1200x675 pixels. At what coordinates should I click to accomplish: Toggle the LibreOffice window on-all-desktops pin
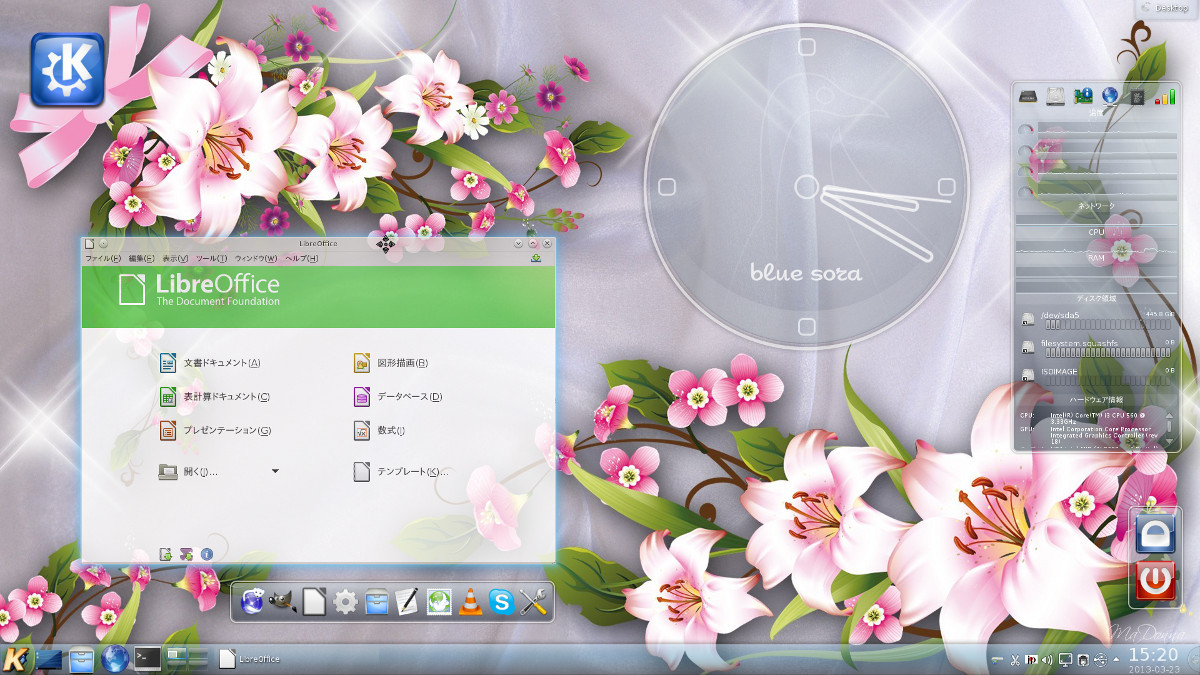coord(103,243)
